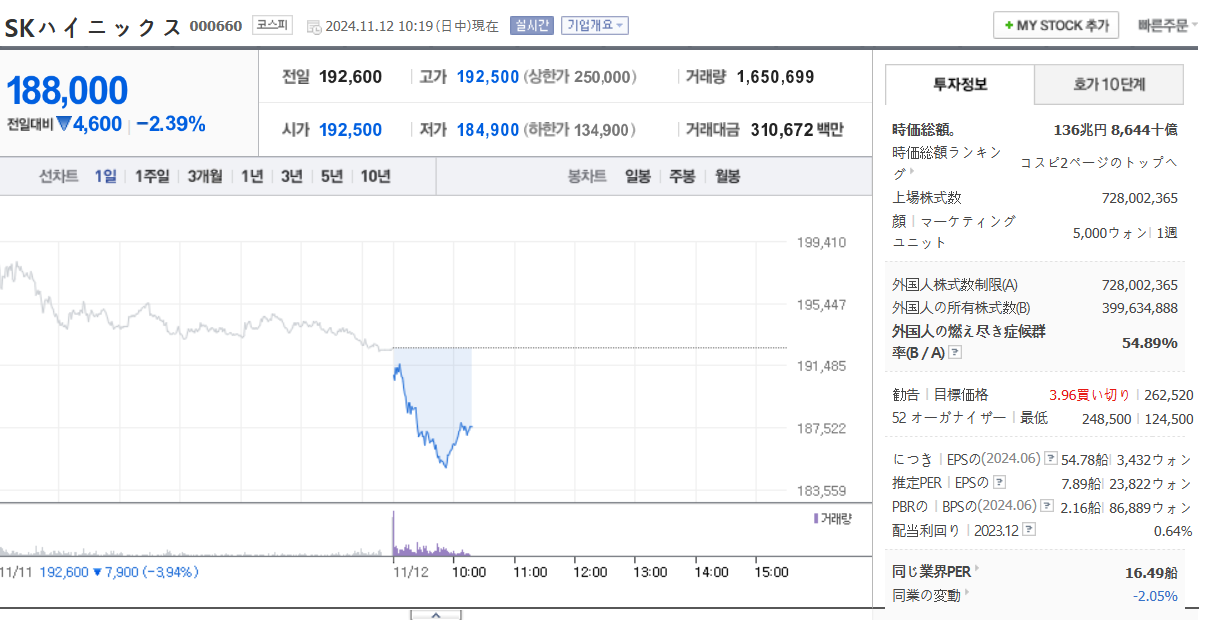Open help icon next to 推定PER EPS

coord(998,482)
